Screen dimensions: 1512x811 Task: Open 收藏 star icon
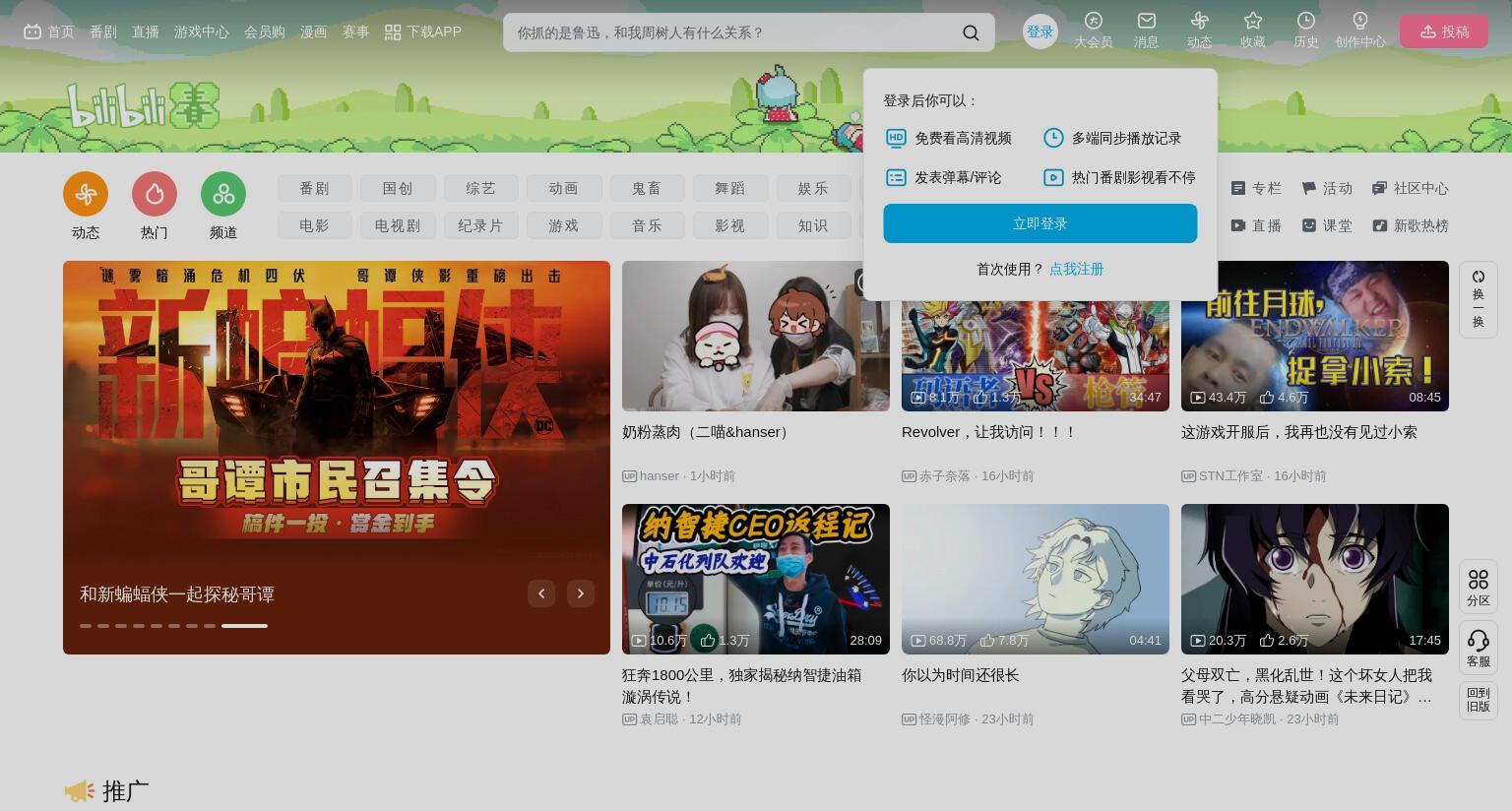pos(1253,20)
